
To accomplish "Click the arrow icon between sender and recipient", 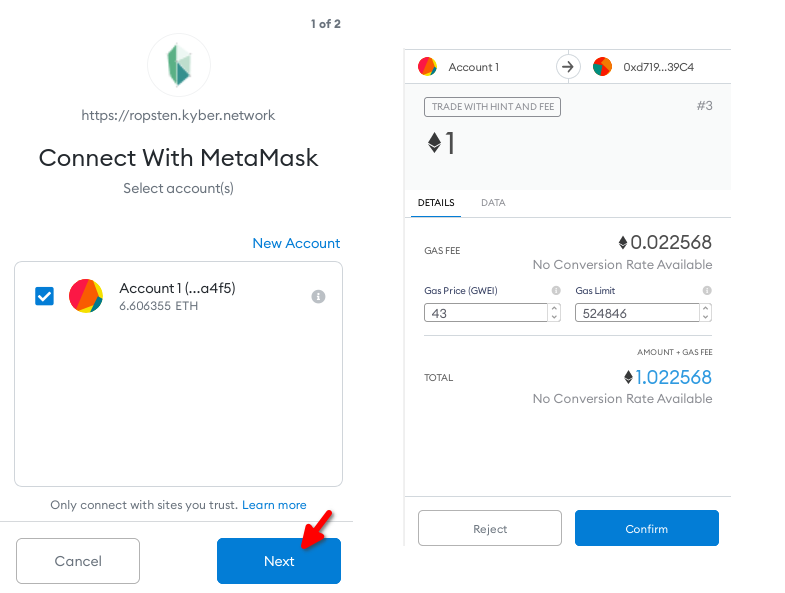I will [568, 67].
